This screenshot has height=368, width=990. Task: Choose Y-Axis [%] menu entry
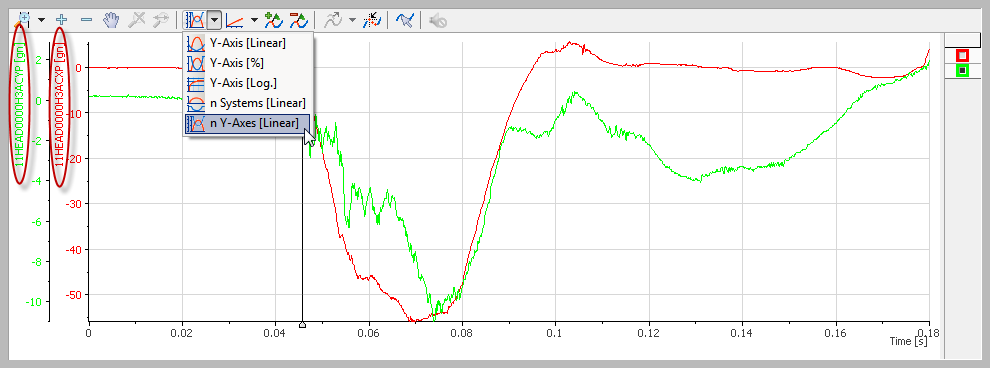pyautogui.click(x=248, y=63)
